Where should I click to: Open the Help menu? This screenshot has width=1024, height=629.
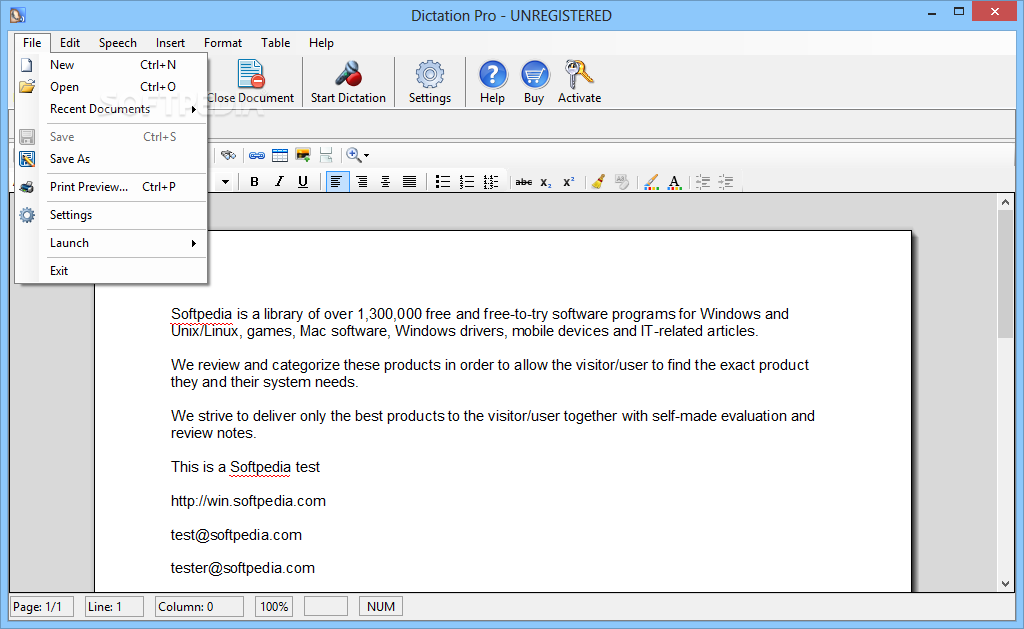pyautogui.click(x=321, y=42)
